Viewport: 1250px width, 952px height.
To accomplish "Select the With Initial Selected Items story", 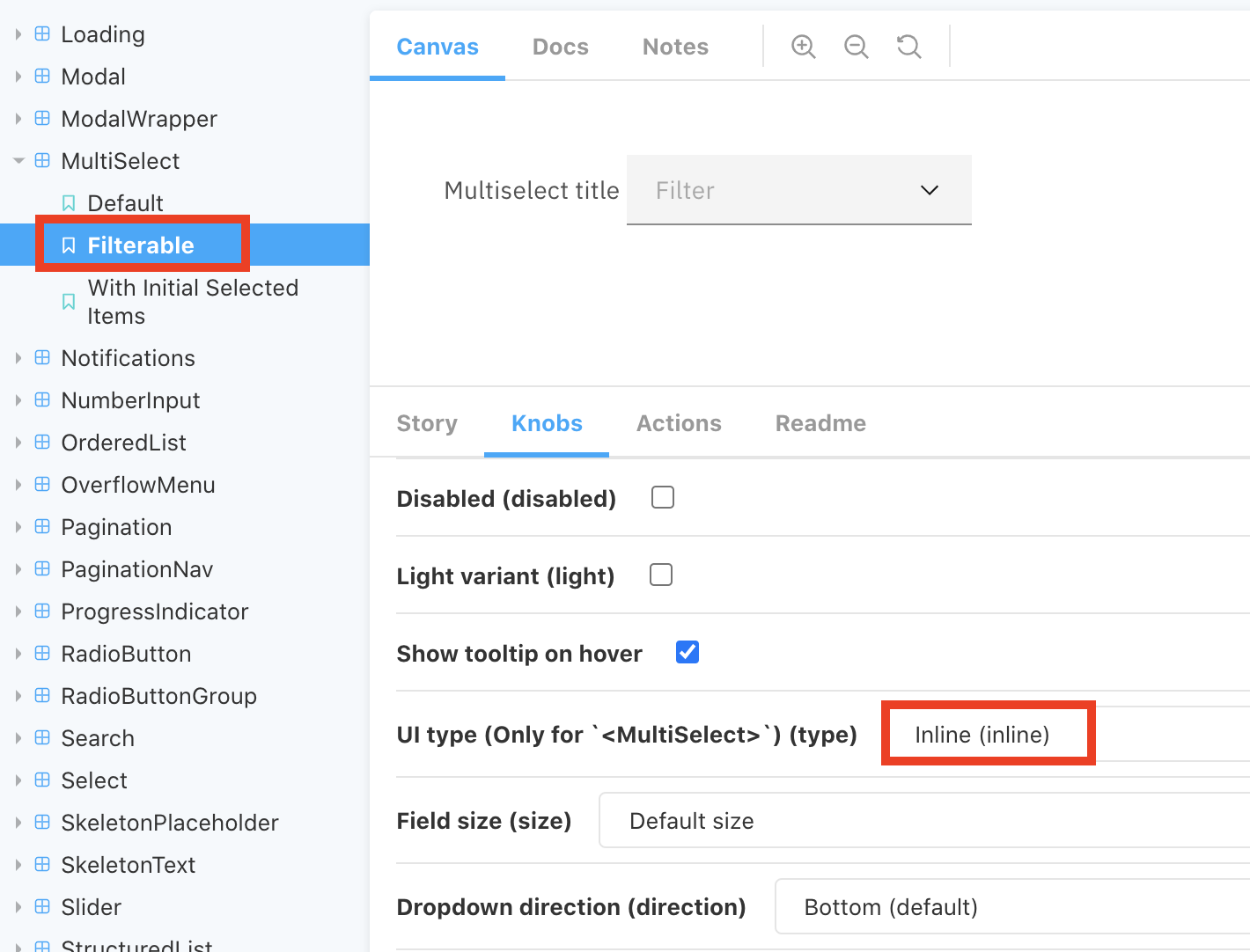I will [192, 301].
